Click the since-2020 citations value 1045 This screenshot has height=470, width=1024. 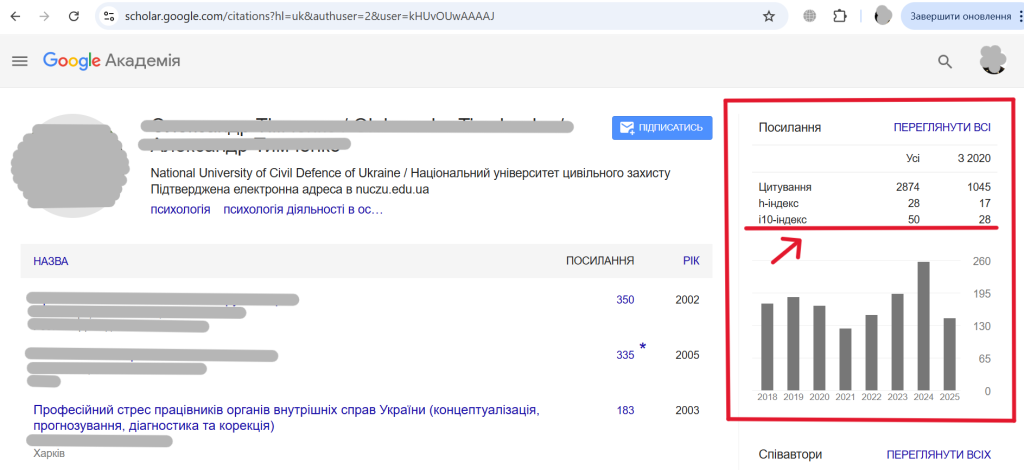coord(979,187)
